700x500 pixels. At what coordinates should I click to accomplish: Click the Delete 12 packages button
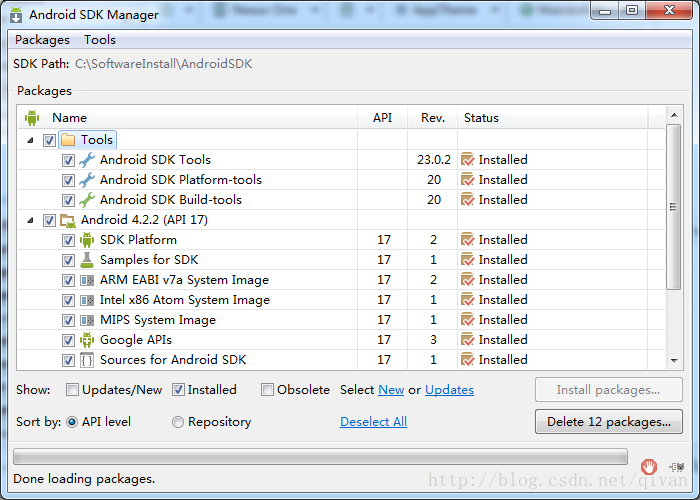[x=609, y=421]
